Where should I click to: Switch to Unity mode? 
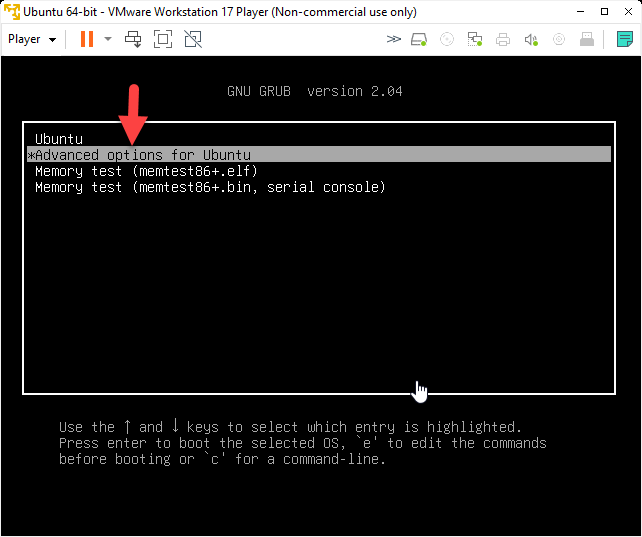pos(193,39)
